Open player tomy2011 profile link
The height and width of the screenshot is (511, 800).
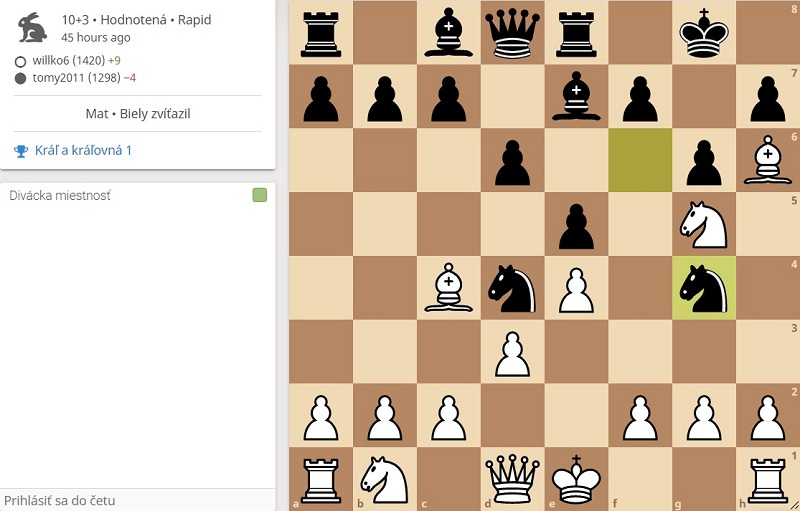(58, 78)
